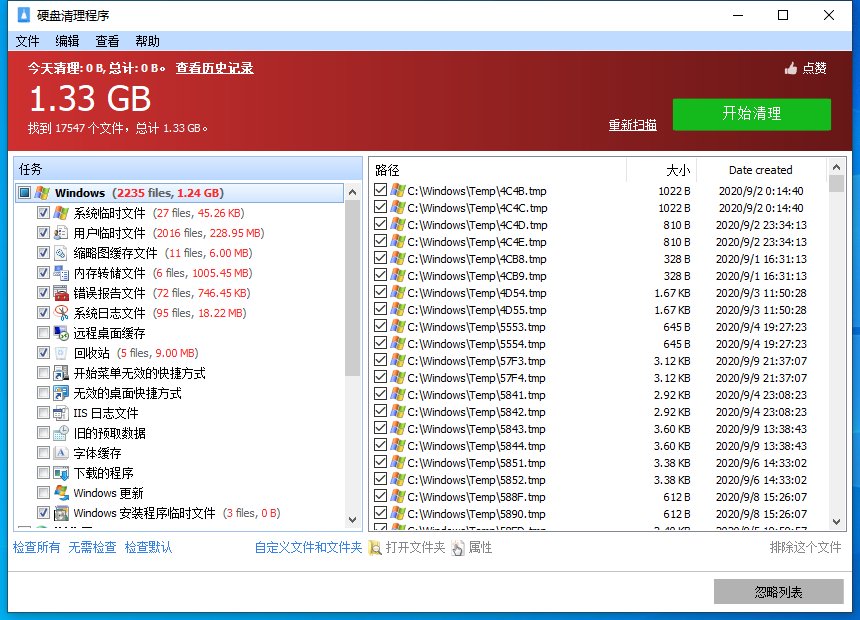Enable the 旧的预取数据 checkbox
860x620 pixels.
(43, 433)
